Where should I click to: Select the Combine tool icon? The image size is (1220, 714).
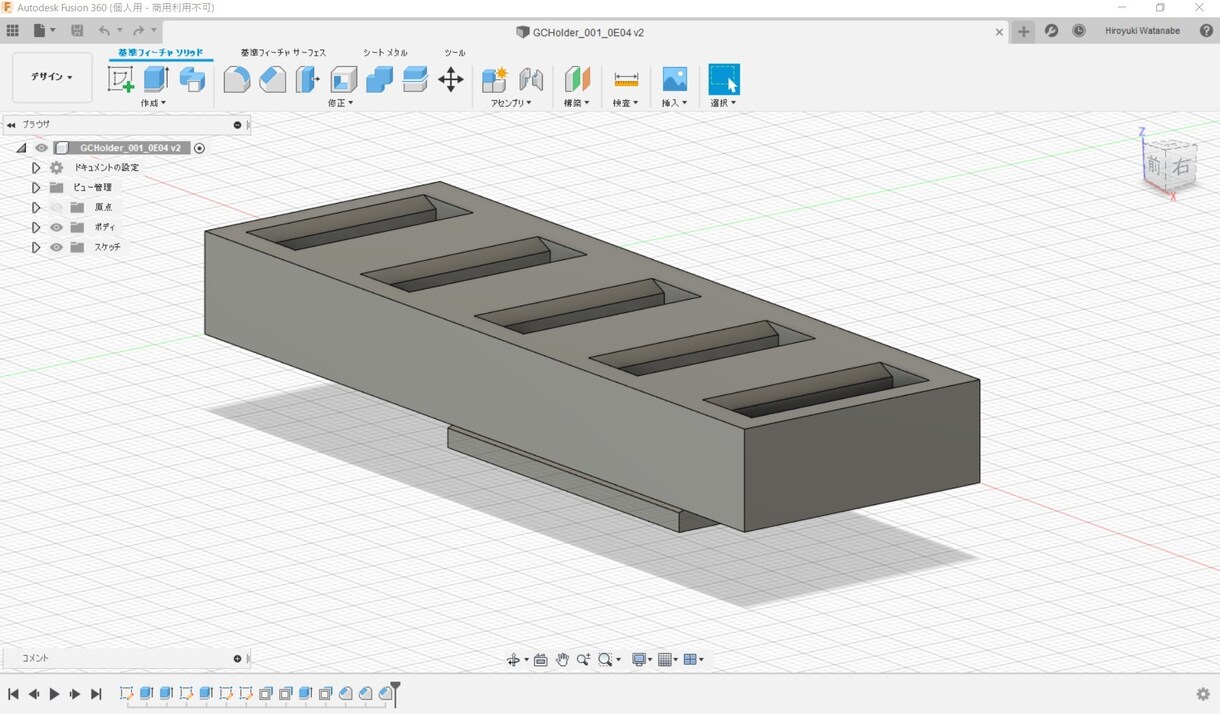[379, 79]
